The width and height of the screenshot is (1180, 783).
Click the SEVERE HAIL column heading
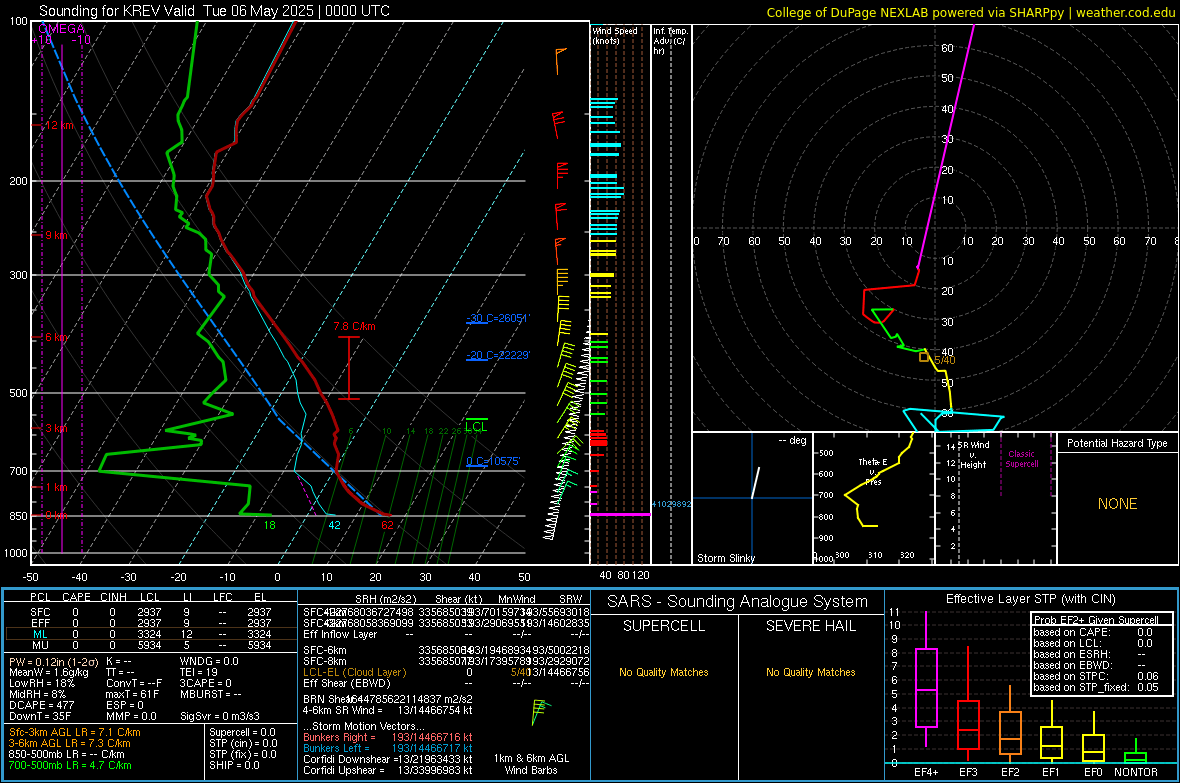point(810,626)
